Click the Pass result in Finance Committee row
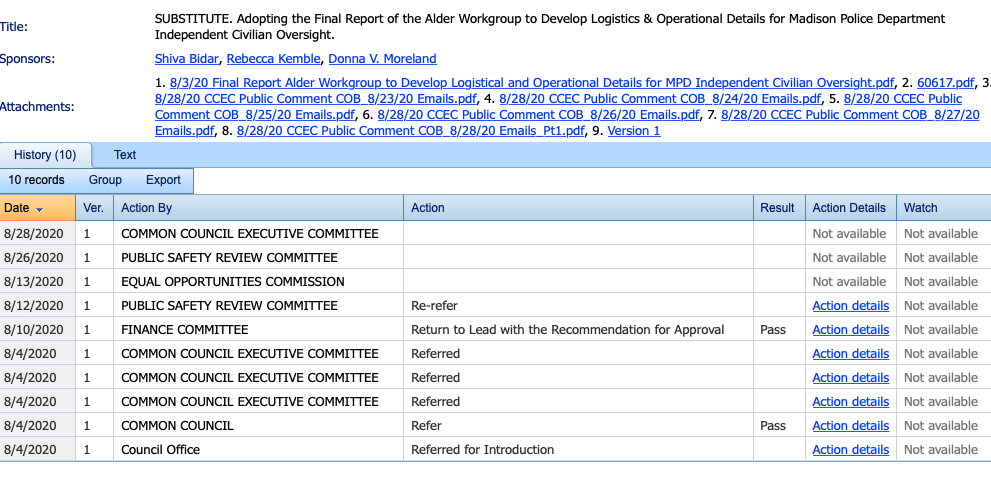This screenshot has height=482, width=991. 773,330
